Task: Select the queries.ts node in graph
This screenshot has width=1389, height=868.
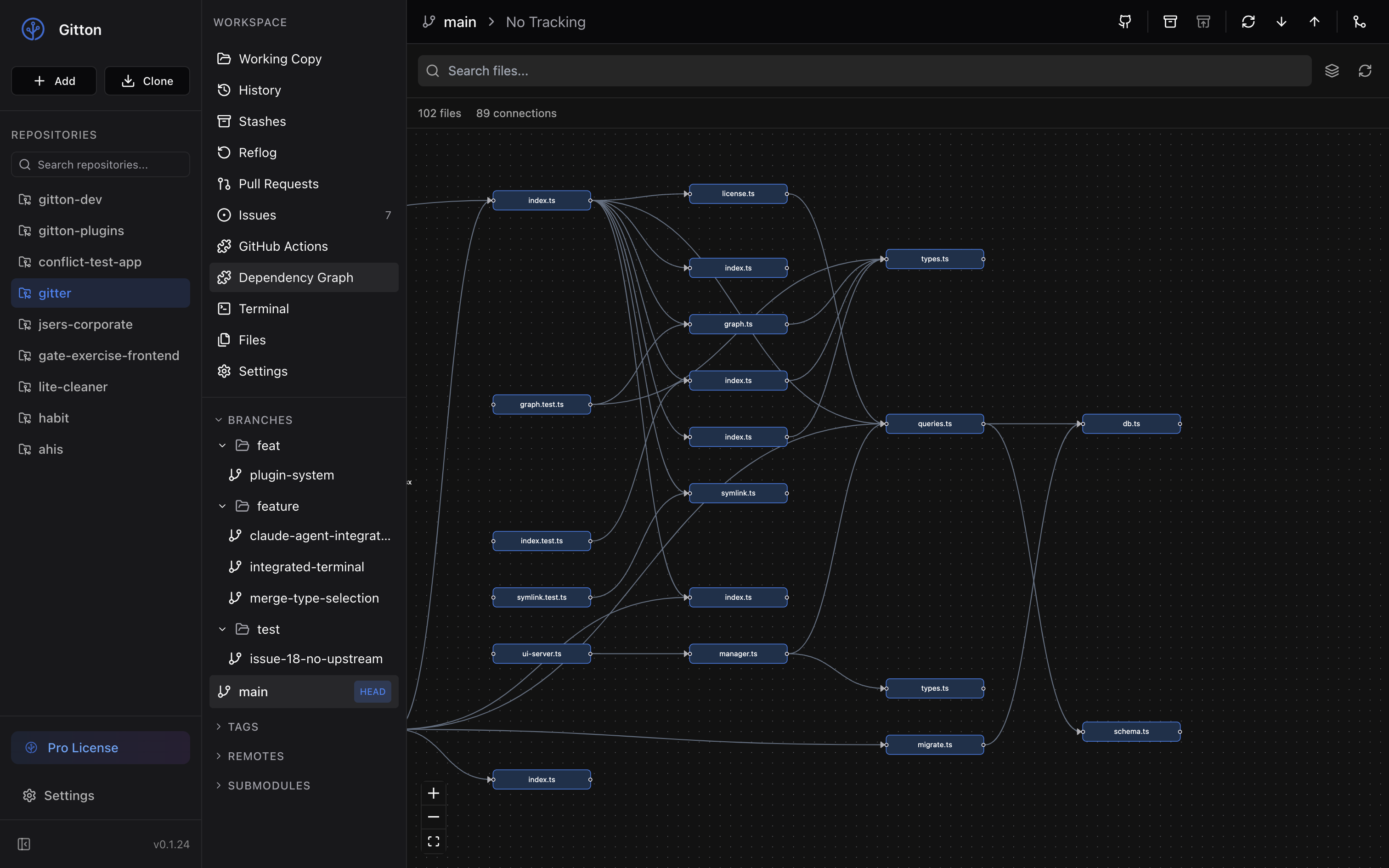Action: pyautogui.click(x=934, y=423)
